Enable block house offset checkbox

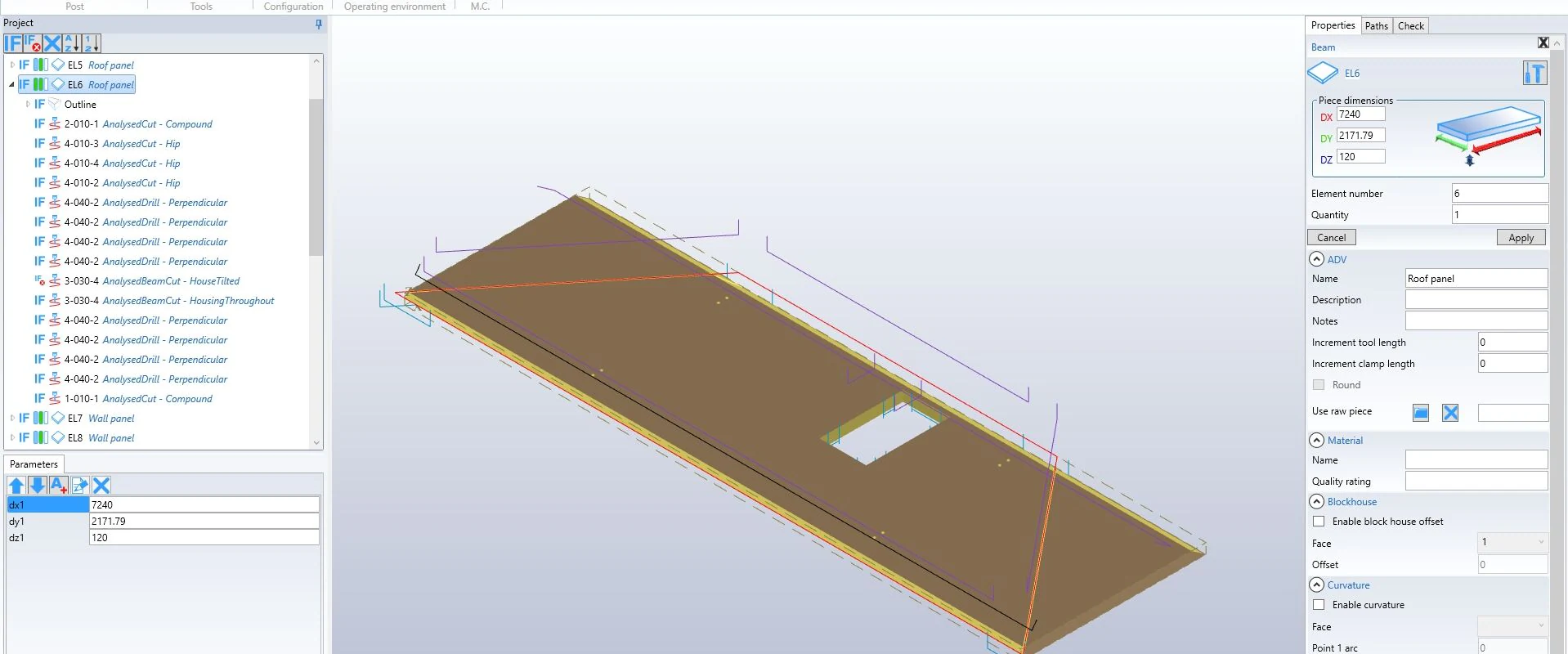click(1319, 522)
